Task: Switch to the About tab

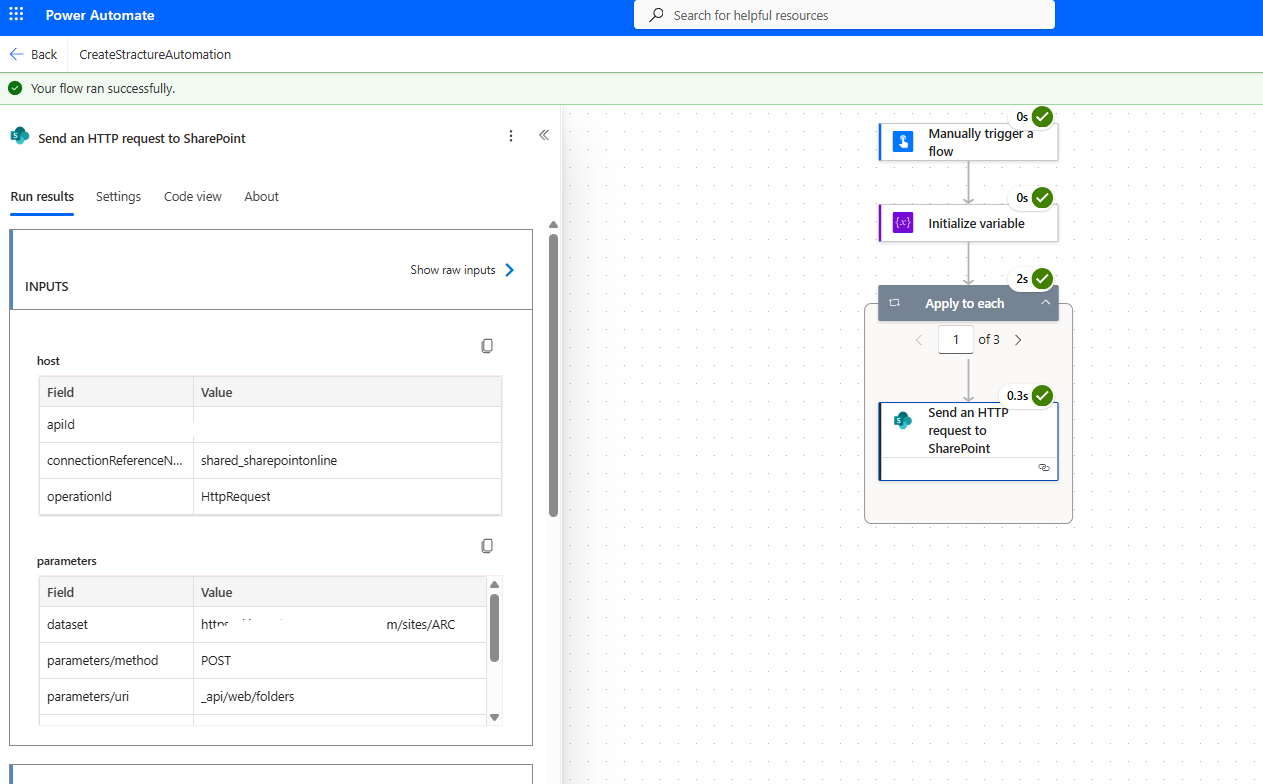Action: click(261, 197)
